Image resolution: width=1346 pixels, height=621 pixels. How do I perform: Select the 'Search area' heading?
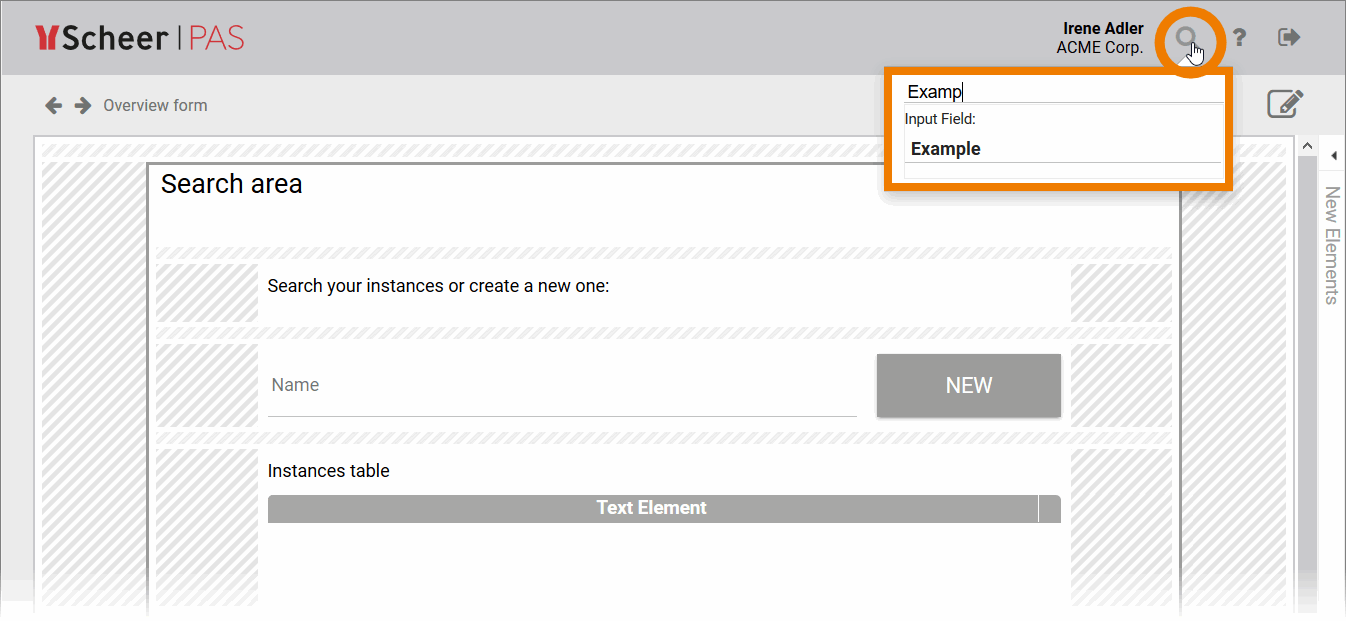click(231, 184)
